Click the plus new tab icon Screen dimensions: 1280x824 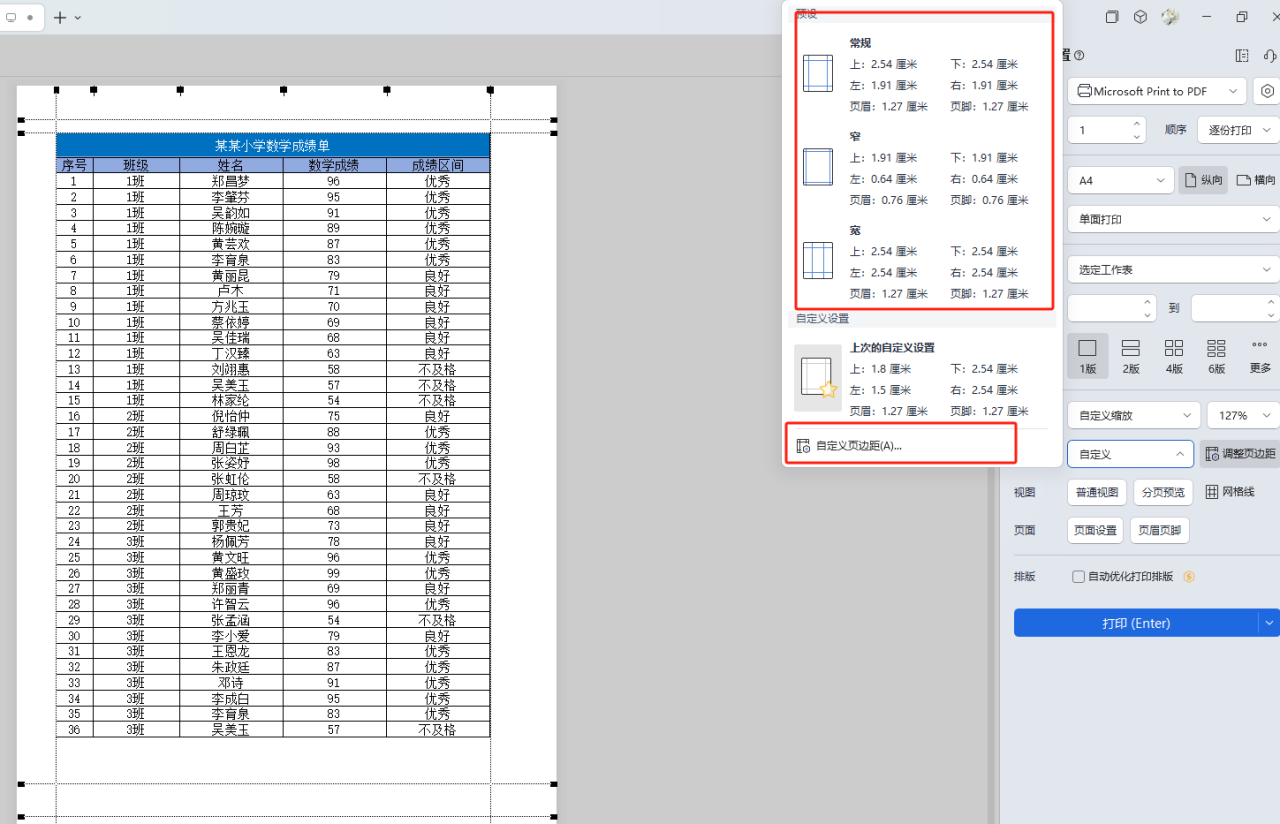coord(60,17)
